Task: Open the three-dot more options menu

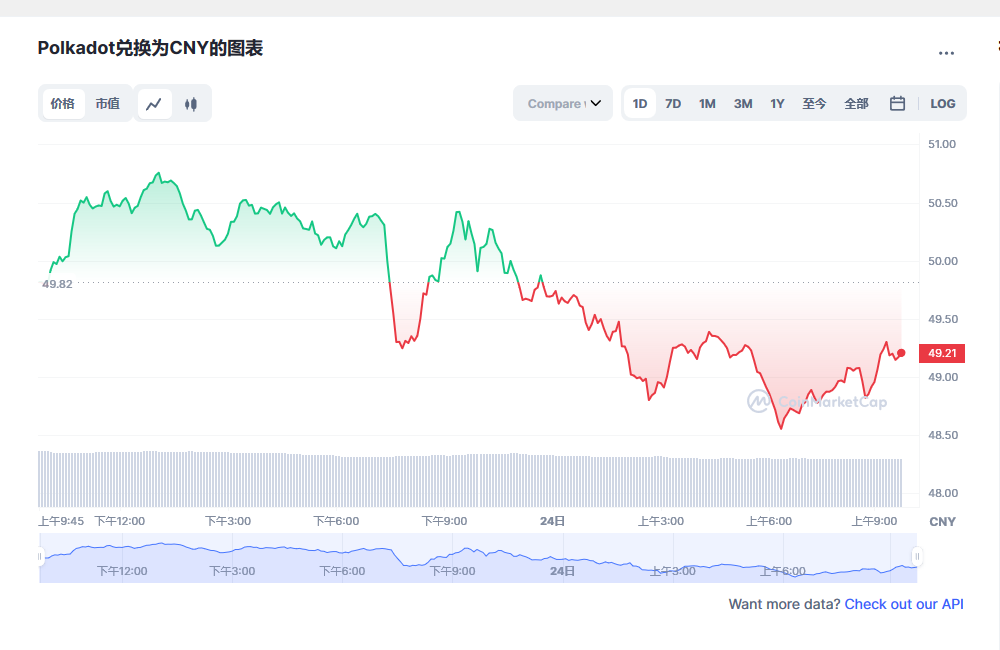Action: [946, 53]
